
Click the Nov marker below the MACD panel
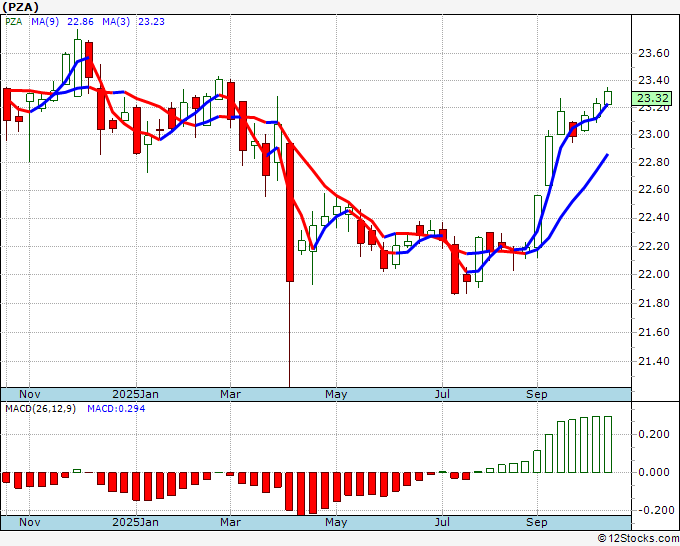coord(30,522)
